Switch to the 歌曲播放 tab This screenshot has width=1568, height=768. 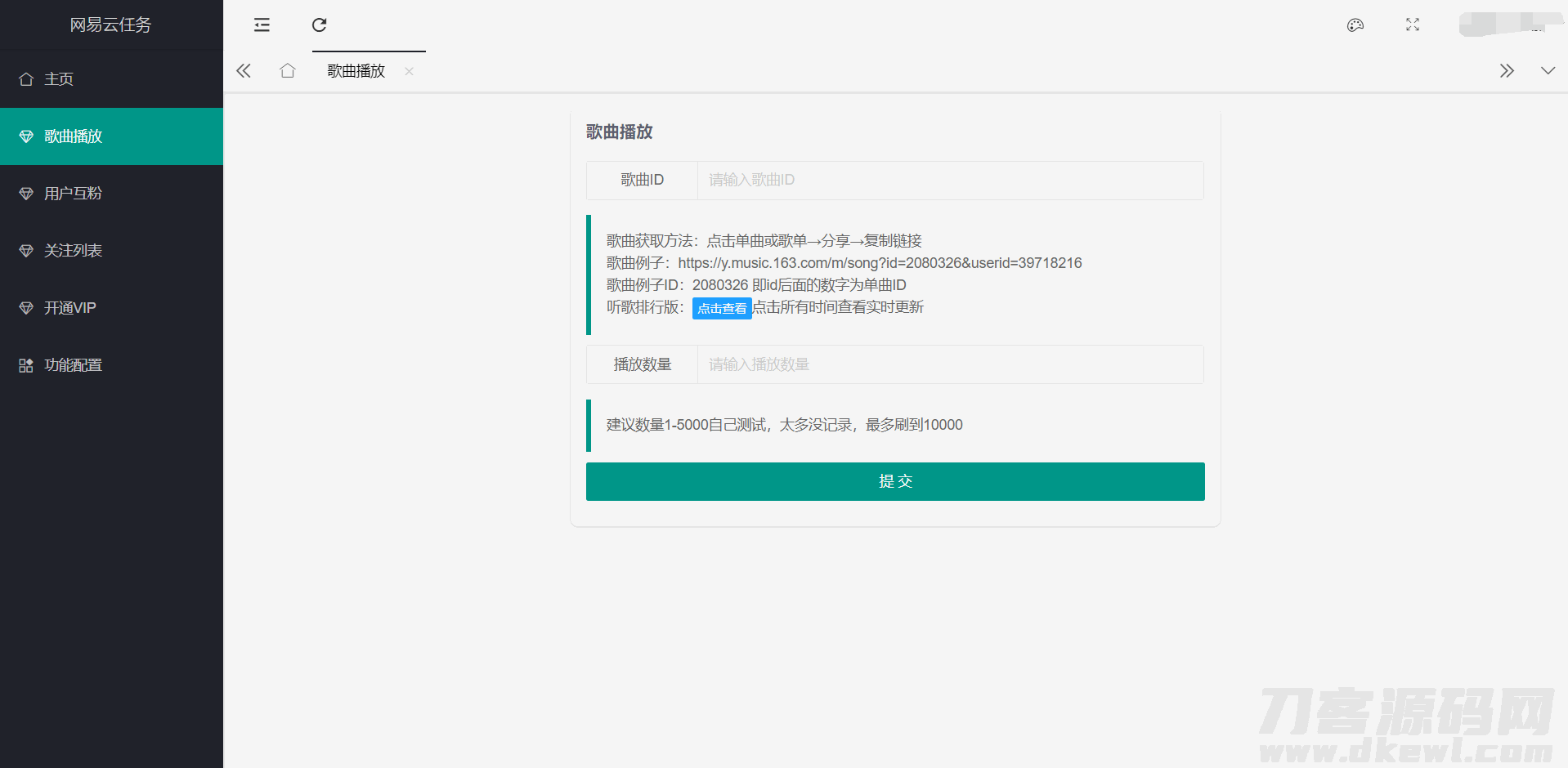click(355, 70)
